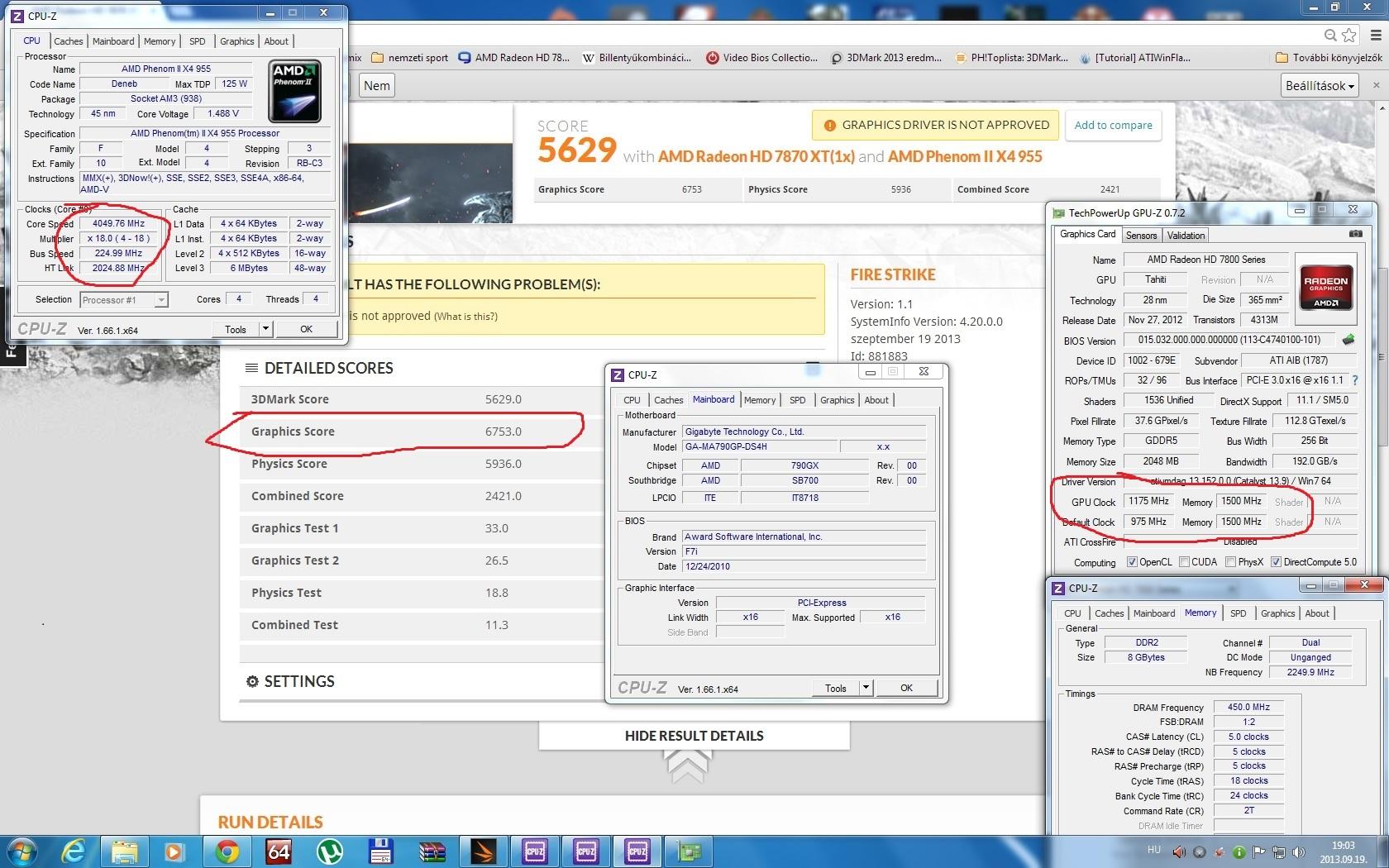
Task: Open the Tools dropdown arrow in top-left CPU-Z
Action: click(x=265, y=329)
